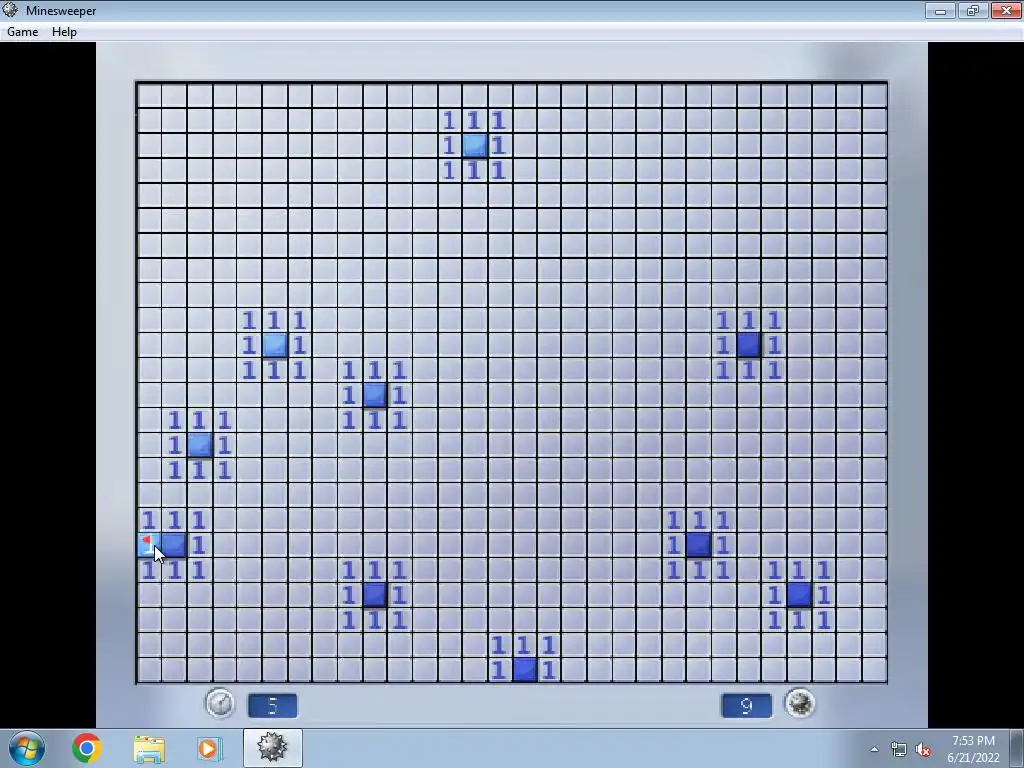The height and width of the screenshot is (768, 1024).
Task: Open File Explorer from the taskbar
Action: 149,748
